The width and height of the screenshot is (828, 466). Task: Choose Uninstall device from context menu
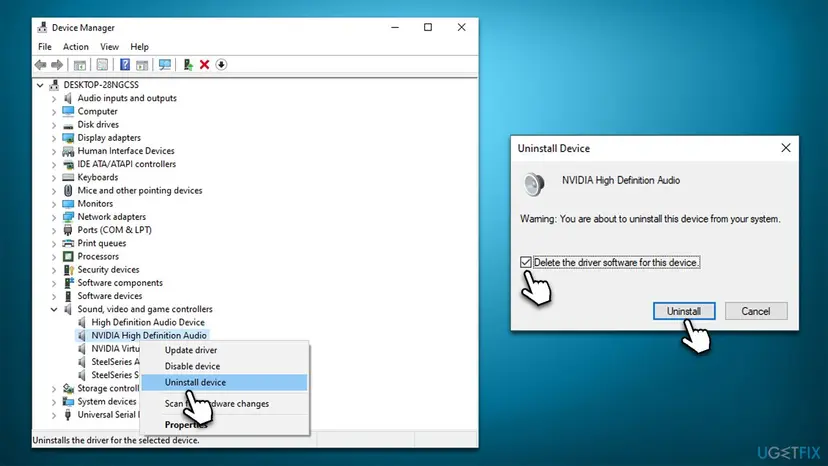point(224,382)
